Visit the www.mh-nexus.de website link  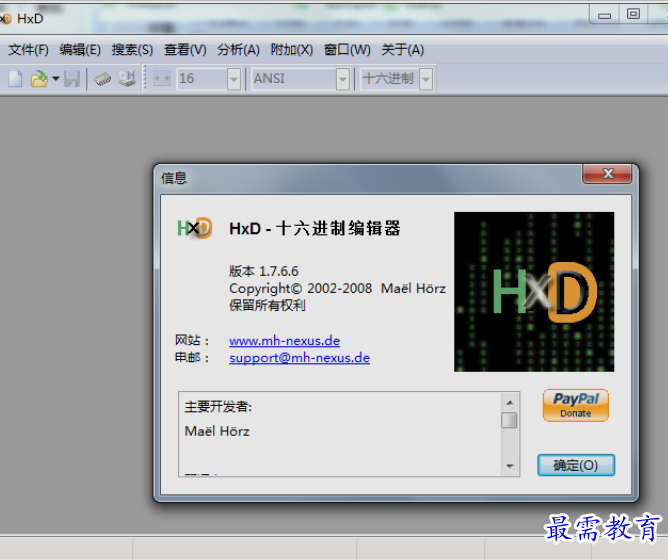point(285,341)
